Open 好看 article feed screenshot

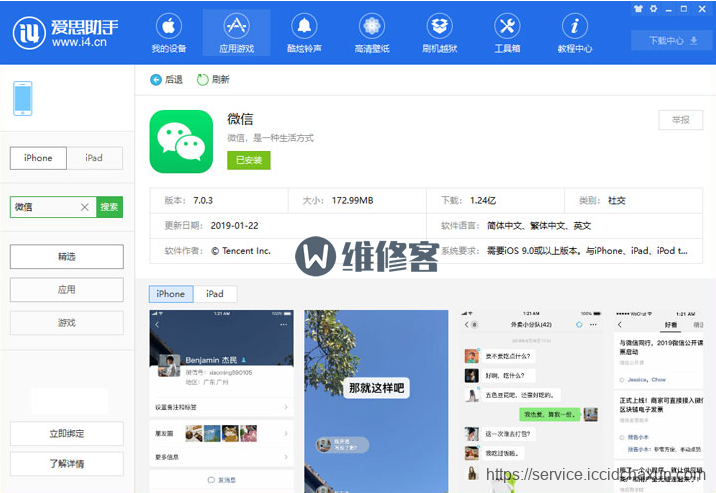(x=658, y=401)
